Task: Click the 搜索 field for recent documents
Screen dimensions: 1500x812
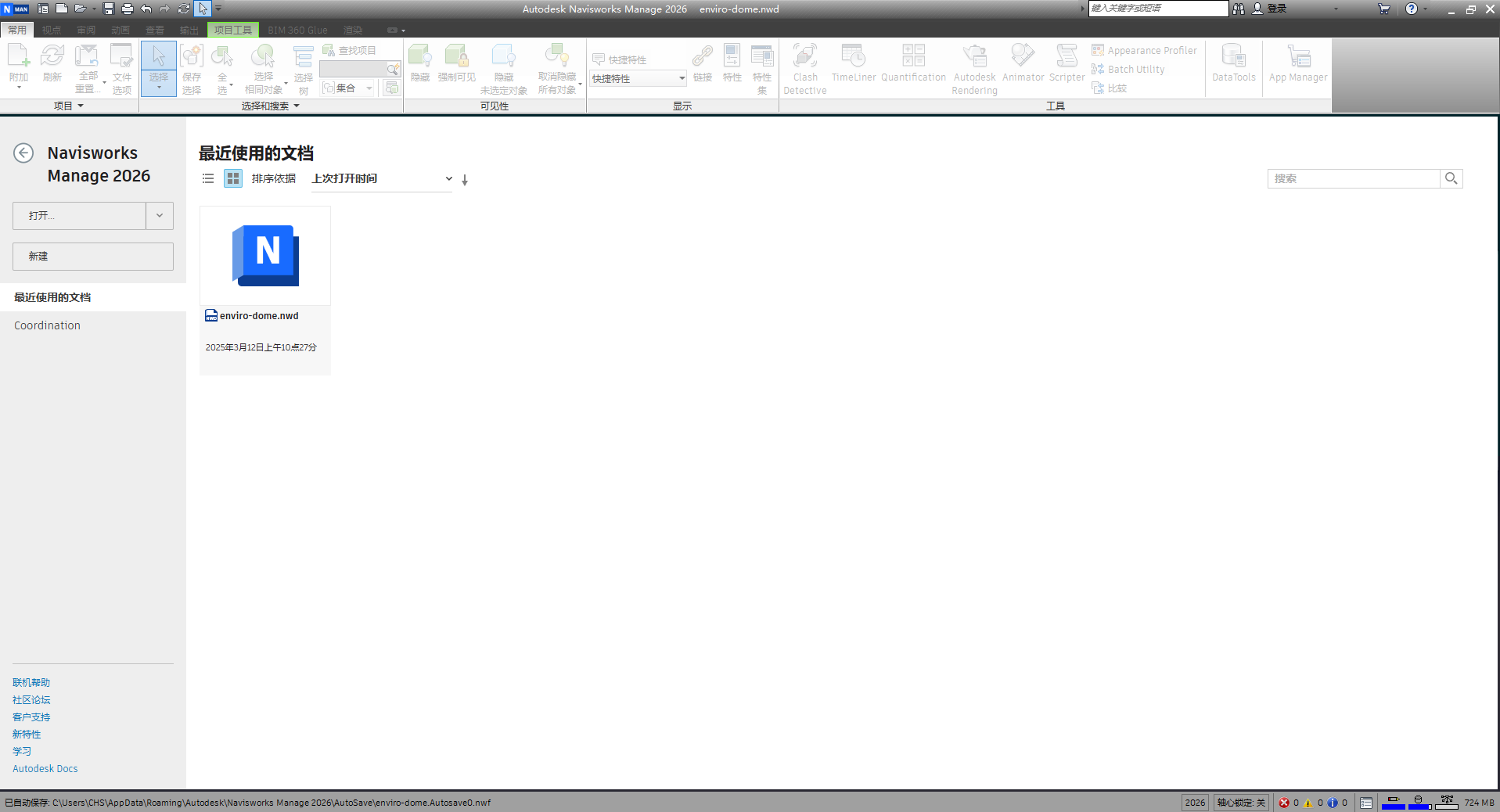Action: pyautogui.click(x=1354, y=178)
